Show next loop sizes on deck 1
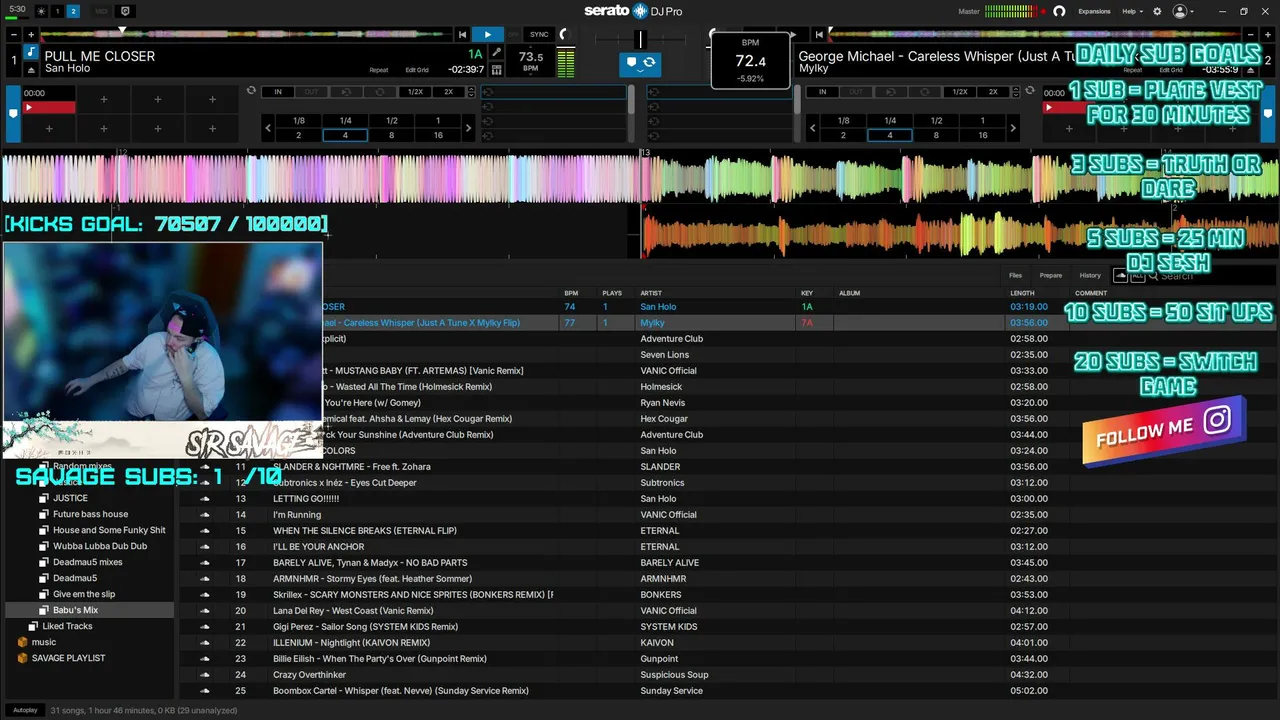 coord(468,128)
